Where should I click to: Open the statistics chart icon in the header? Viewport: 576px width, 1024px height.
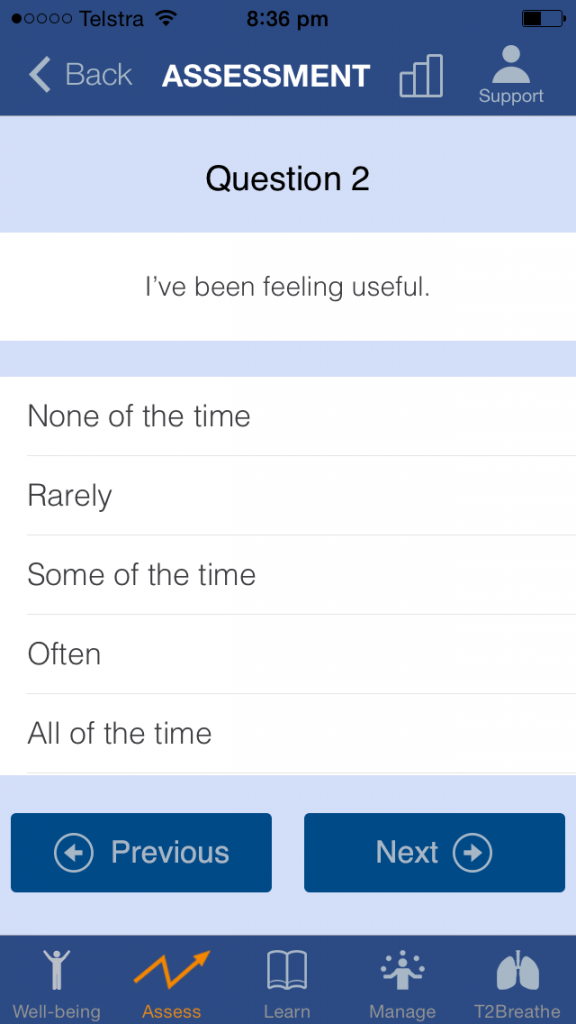(421, 75)
